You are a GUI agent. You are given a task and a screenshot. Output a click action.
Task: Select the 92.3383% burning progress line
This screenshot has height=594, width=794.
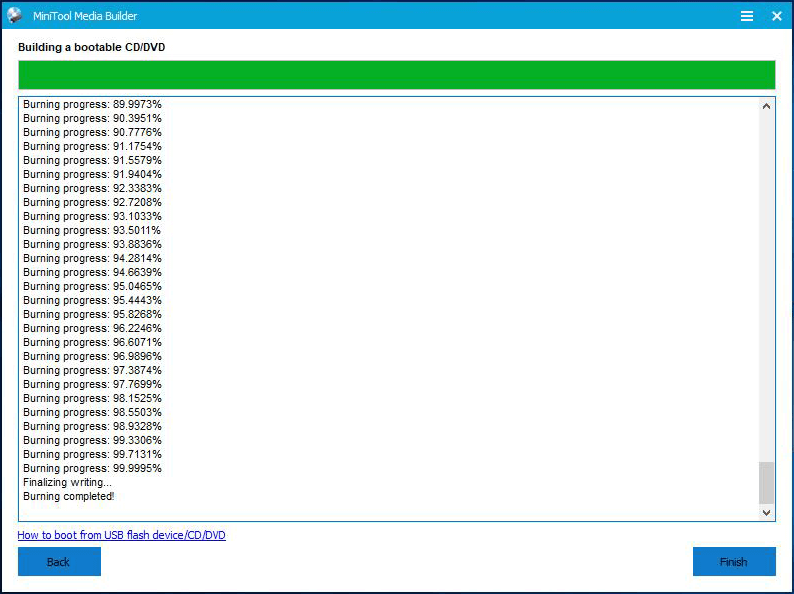[92, 188]
